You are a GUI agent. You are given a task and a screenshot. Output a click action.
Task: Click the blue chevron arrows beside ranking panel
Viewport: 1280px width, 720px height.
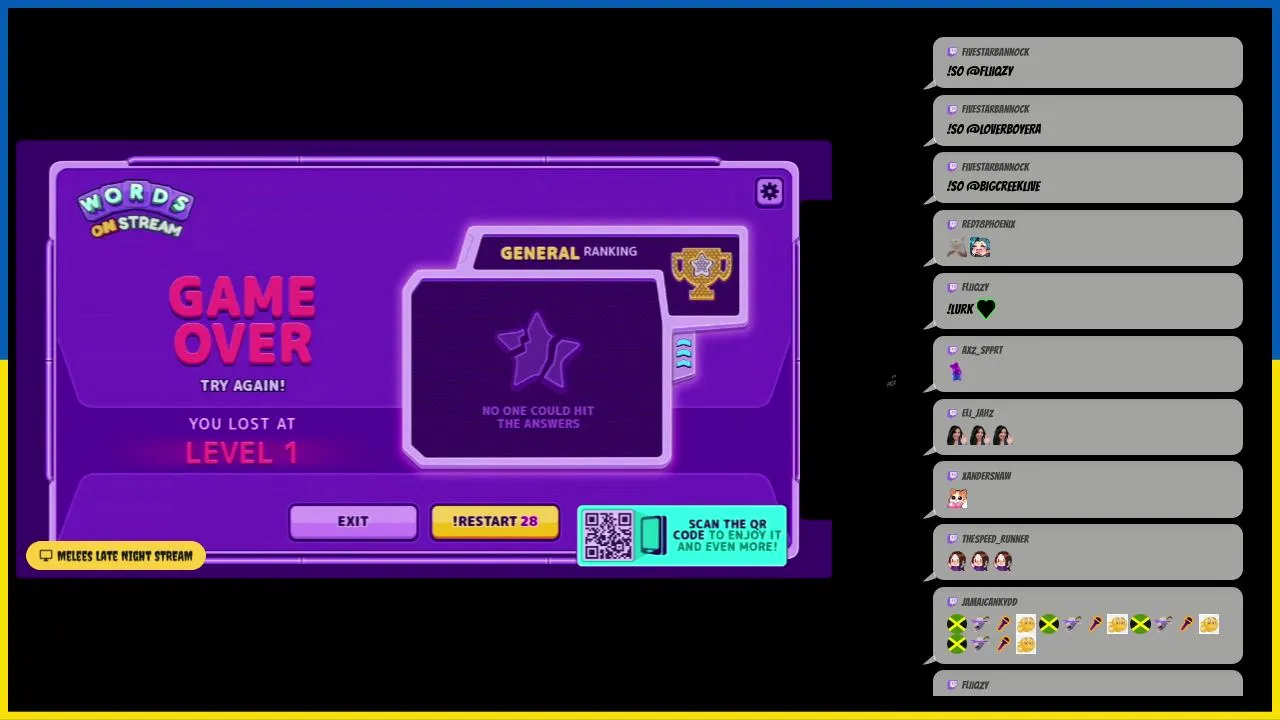point(683,353)
